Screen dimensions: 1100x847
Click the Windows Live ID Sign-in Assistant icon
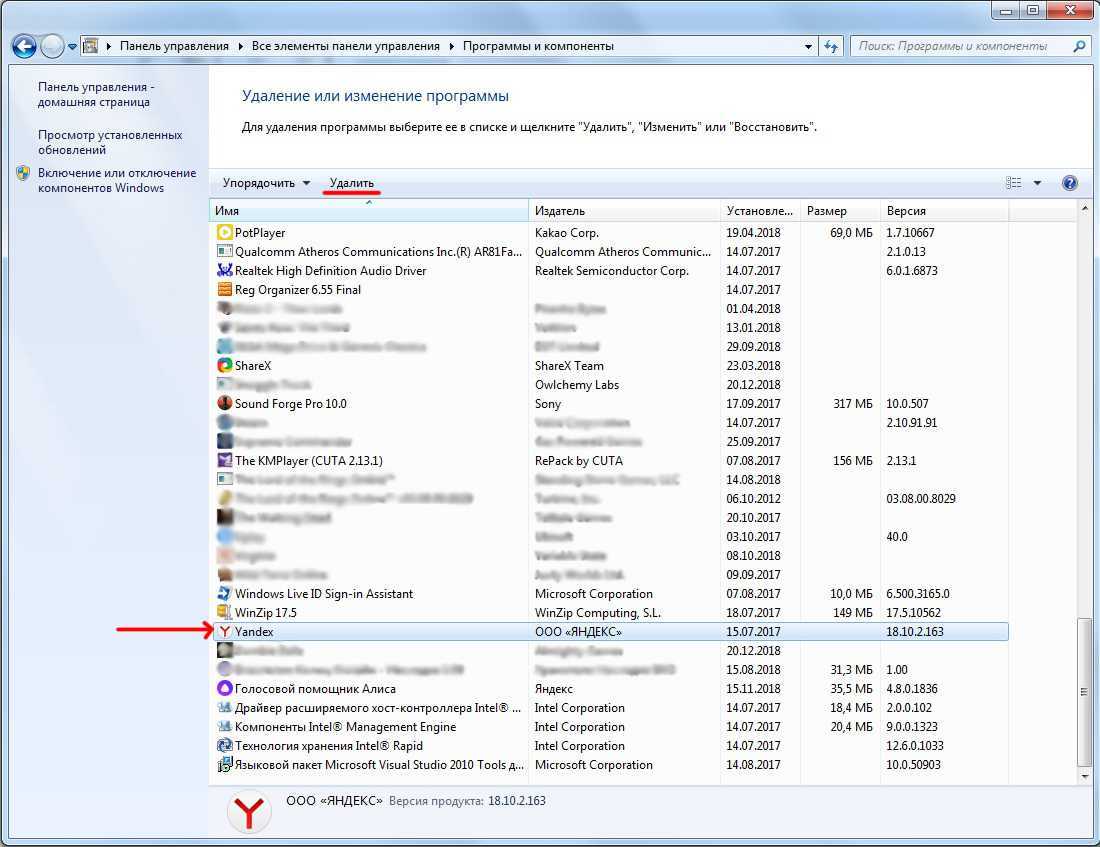(224, 593)
